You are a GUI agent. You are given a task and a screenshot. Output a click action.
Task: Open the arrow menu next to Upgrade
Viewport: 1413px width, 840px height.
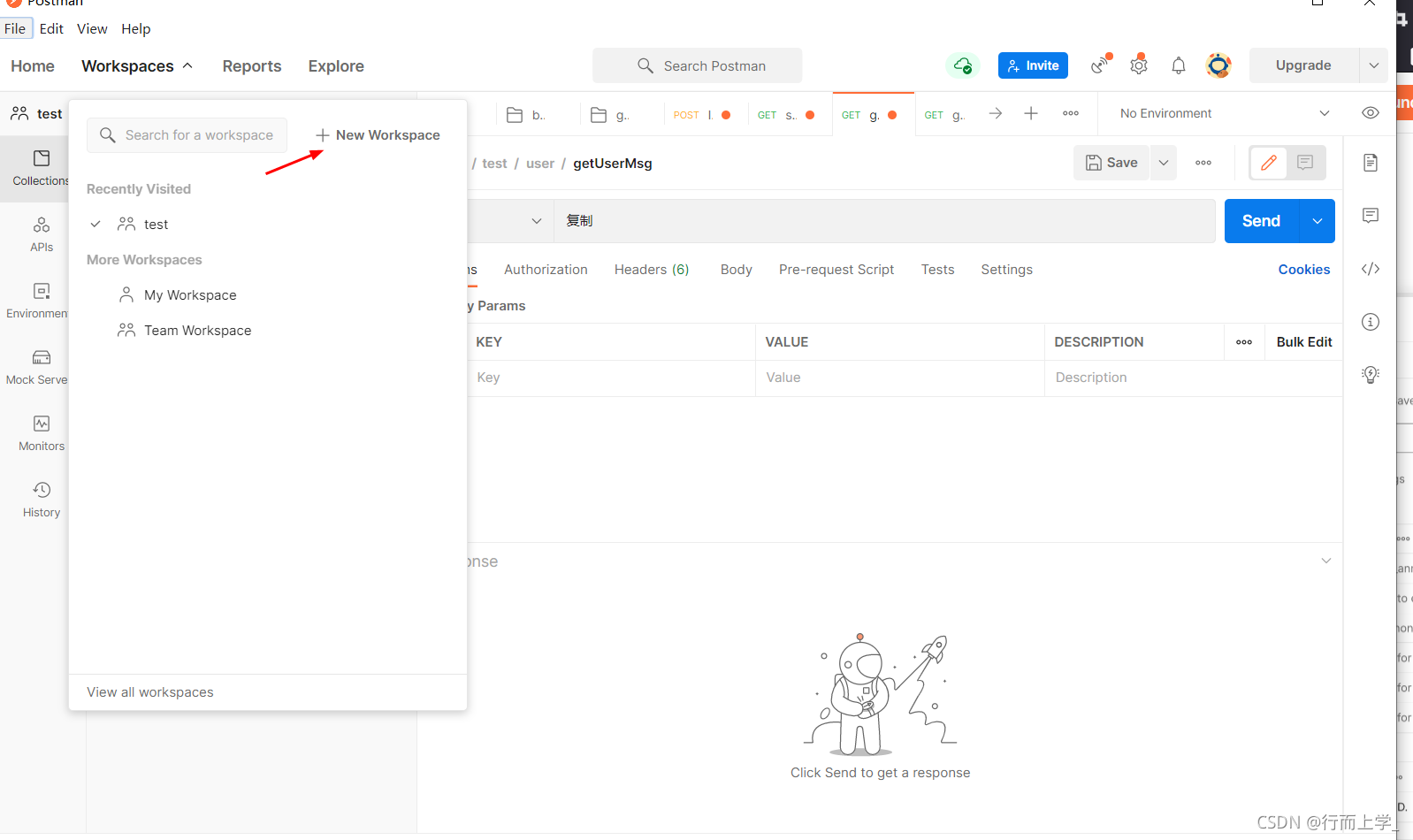[x=1373, y=65]
